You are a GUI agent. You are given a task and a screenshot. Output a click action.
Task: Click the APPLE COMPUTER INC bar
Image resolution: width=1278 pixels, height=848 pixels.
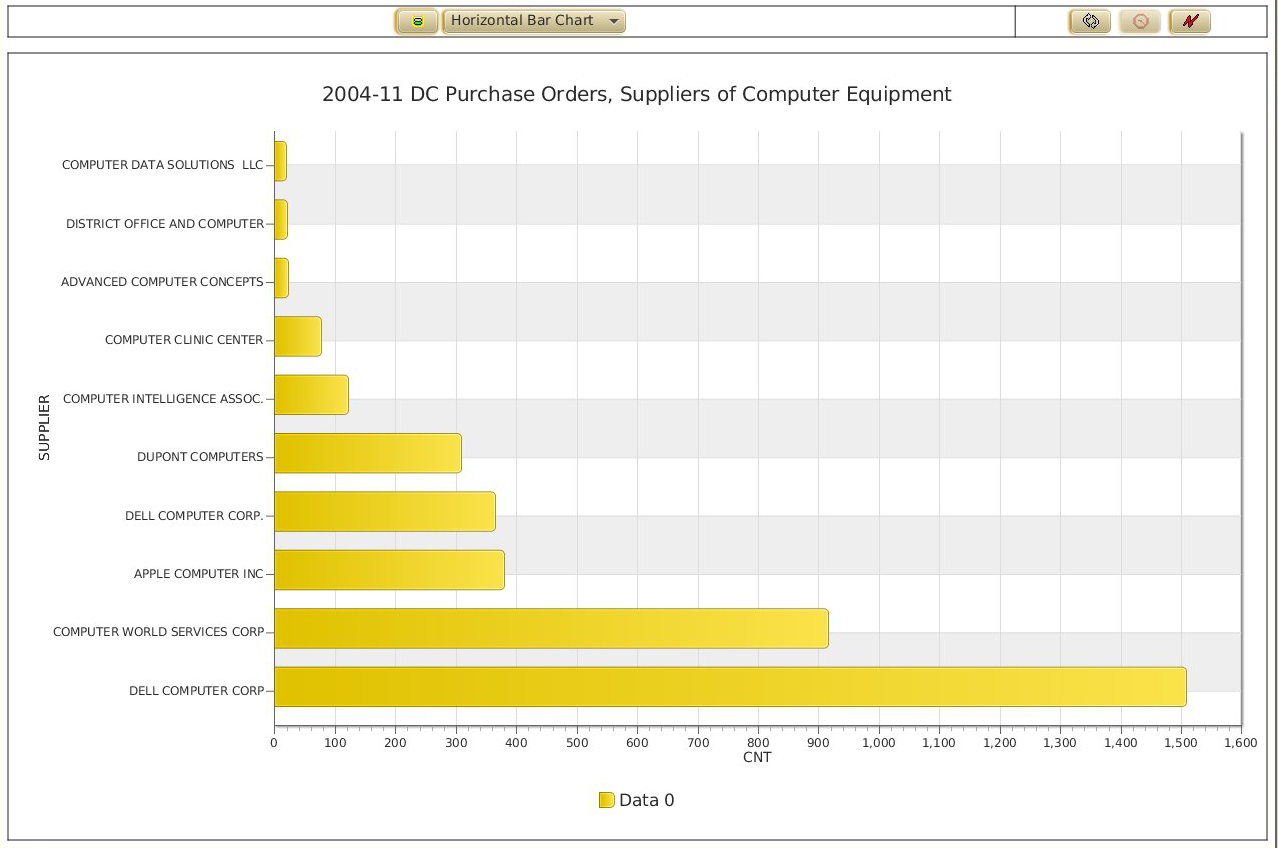[389, 570]
